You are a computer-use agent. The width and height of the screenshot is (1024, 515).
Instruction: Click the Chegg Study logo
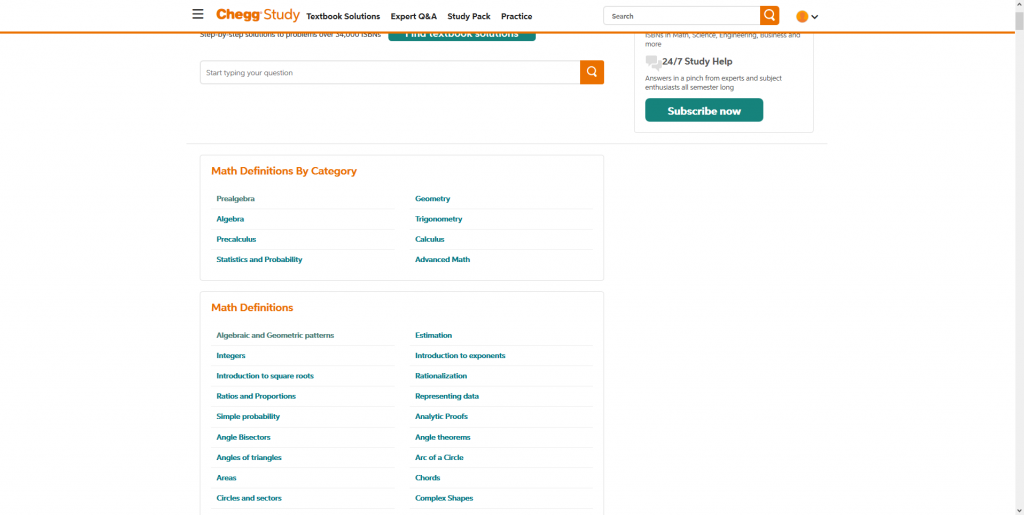[x=258, y=15]
